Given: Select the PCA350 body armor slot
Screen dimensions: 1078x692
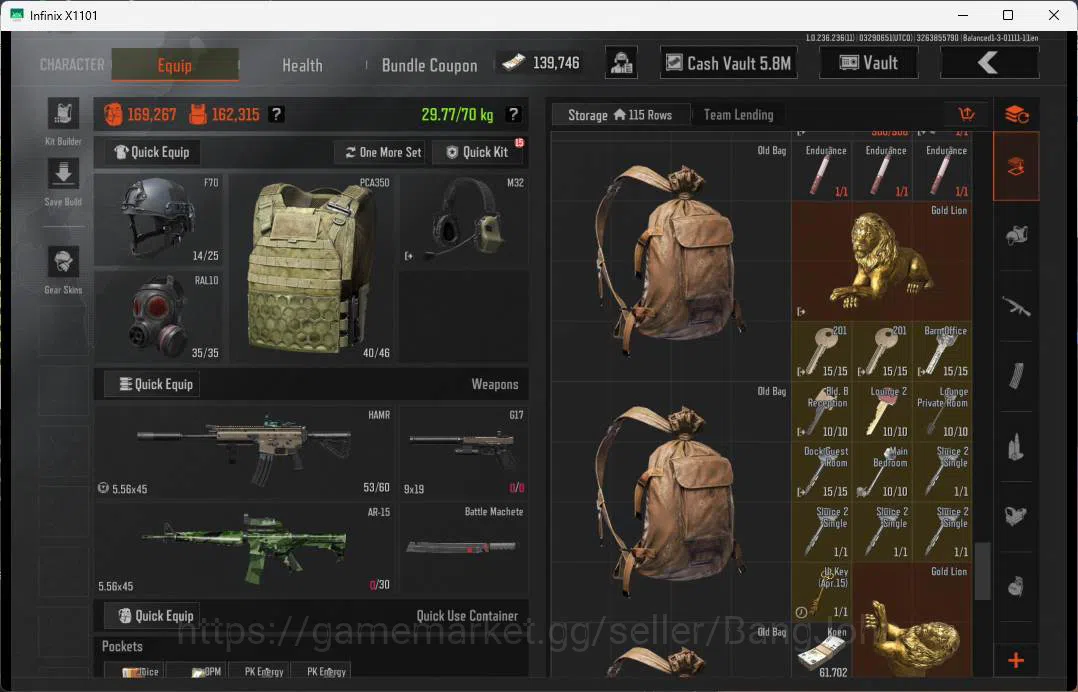Looking at the screenshot, I should 311,268.
